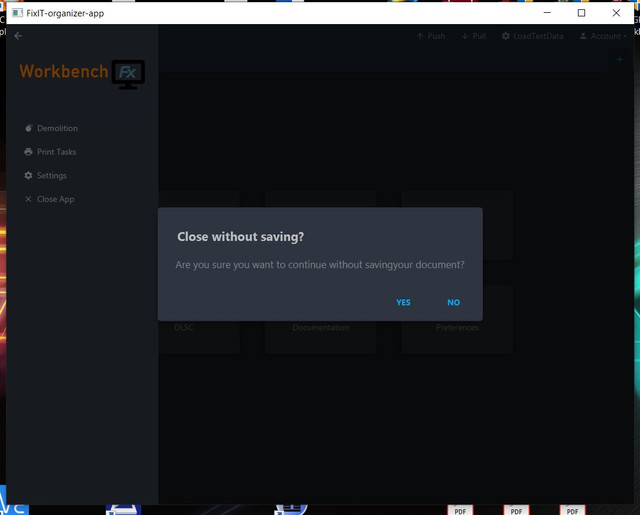Image resolution: width=640 pixels, height=515 pixels.
Task: Minimize the FixIT-organizer-app window
Action: (x=547, y=13)
